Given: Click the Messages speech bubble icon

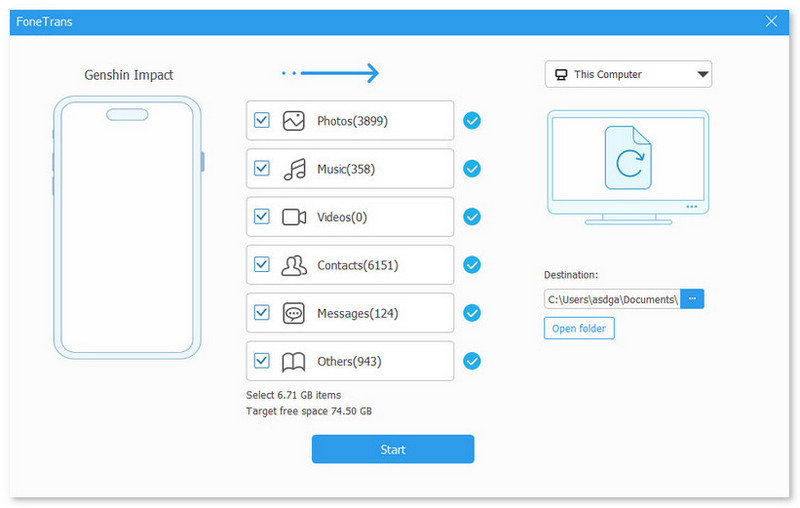Looking at the screenshot, I should [293, 313].
